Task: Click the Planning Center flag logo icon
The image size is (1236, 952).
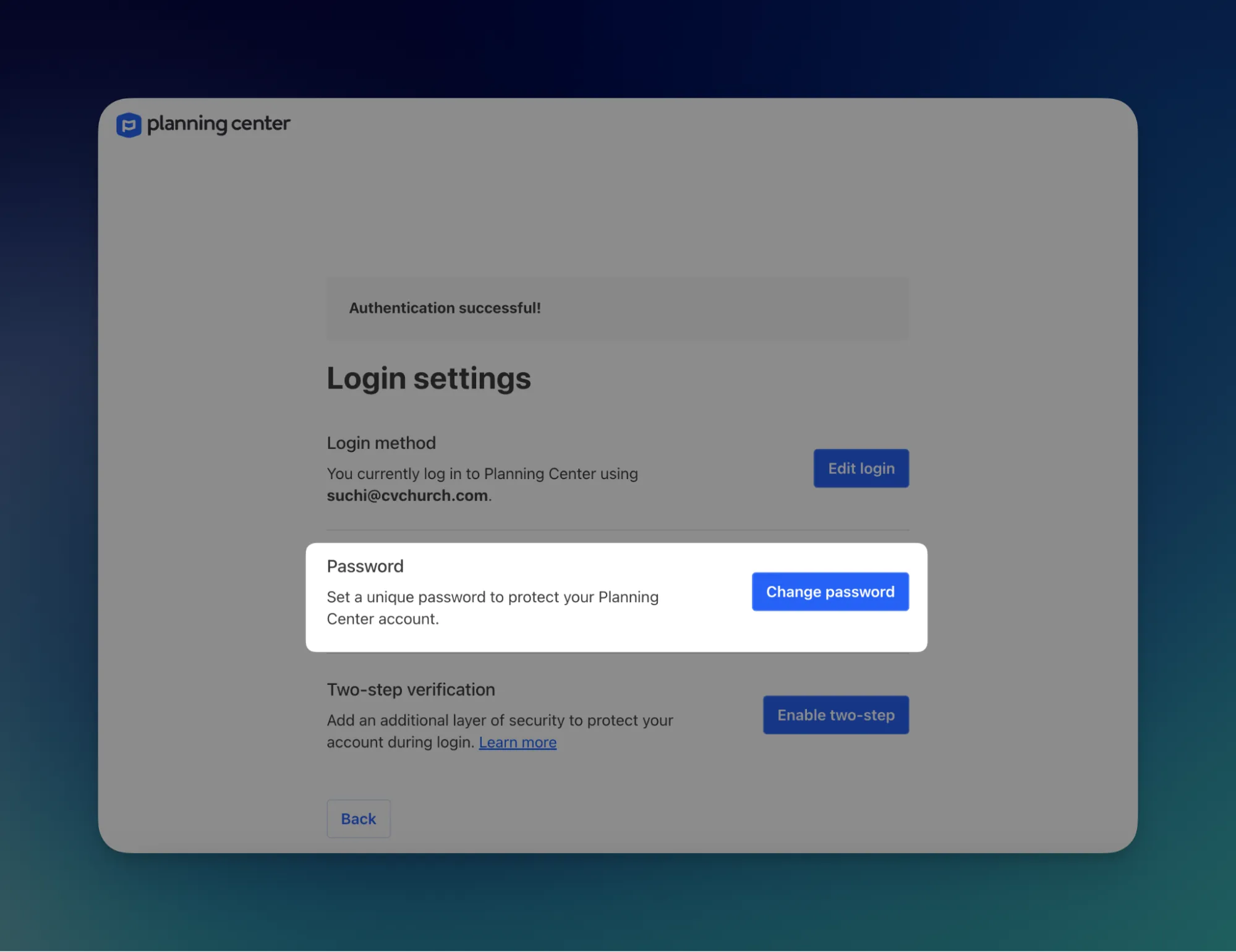Action: click(x=129, y=124)
